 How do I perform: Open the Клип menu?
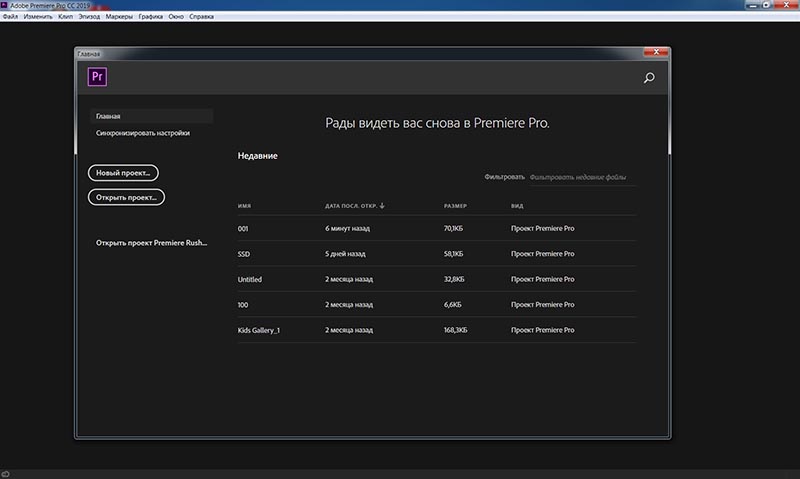click(x=65, y=16)
